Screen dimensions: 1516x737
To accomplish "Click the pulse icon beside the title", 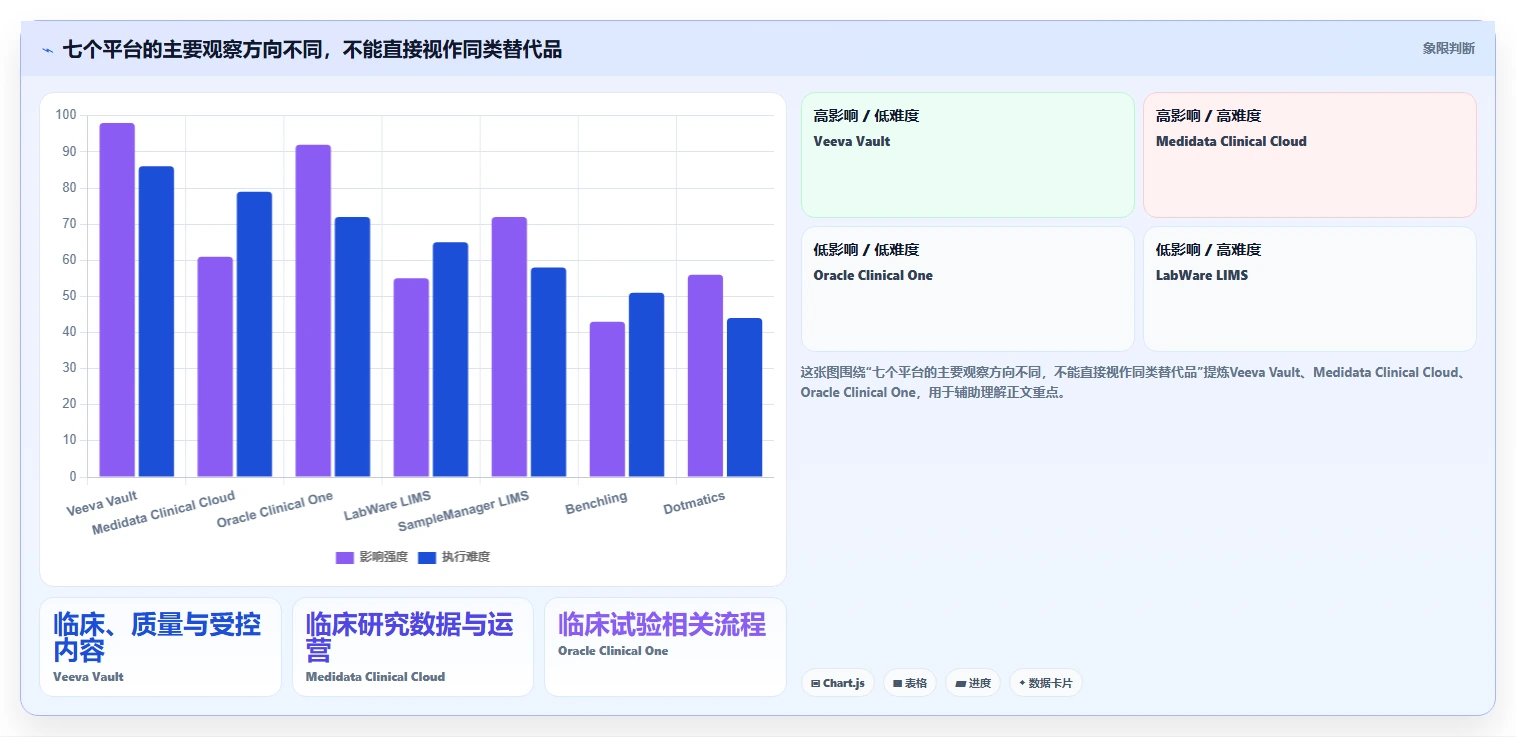I will click(x=47, y=49).
